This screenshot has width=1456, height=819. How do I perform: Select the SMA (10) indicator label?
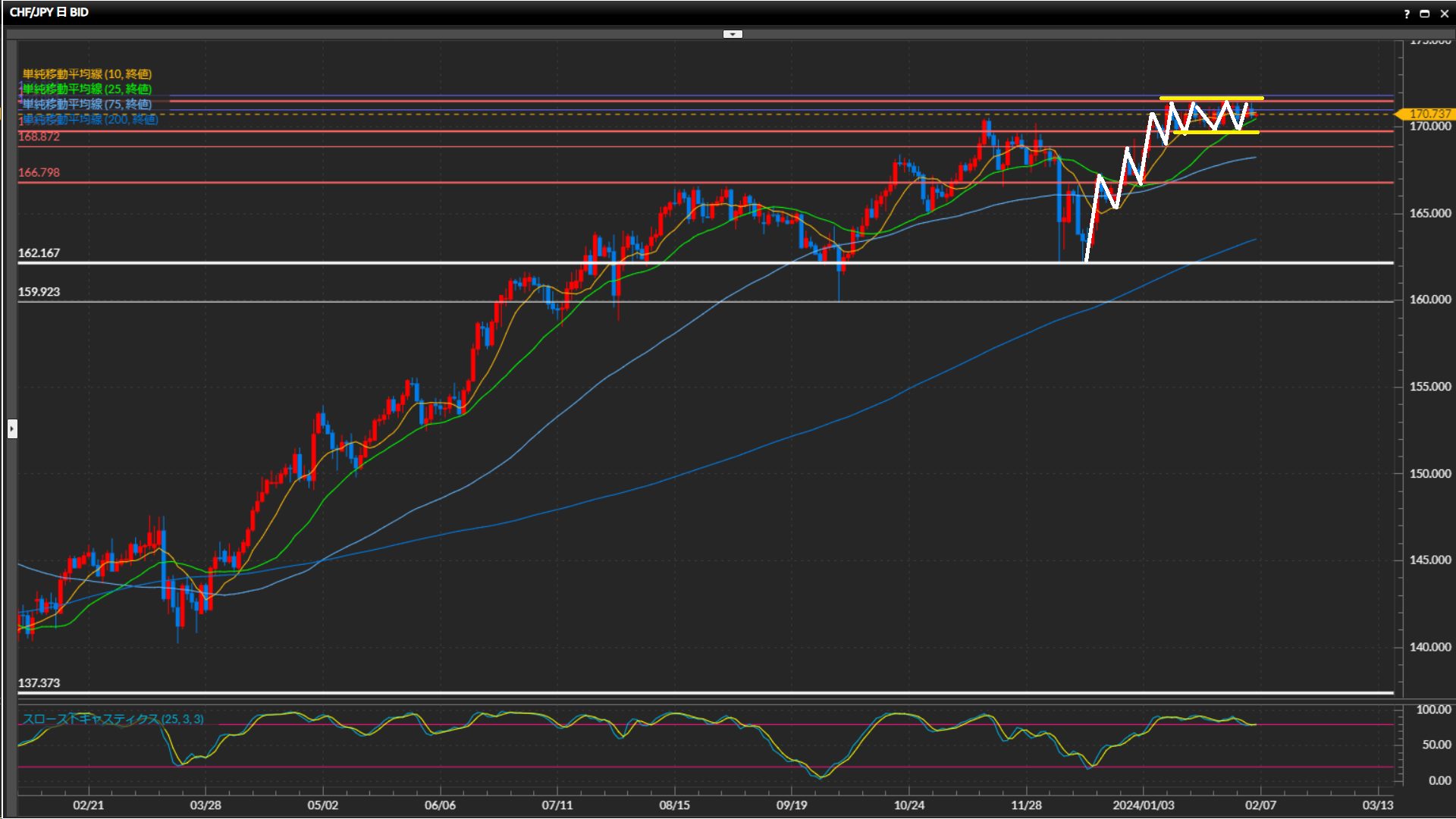click(x=87, y=74)
